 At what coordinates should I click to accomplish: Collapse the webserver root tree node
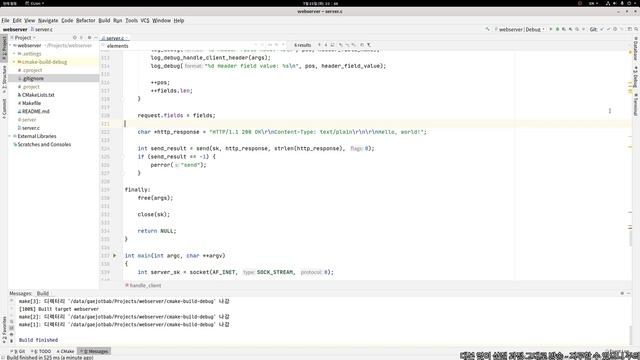click(x=11, y=46)
